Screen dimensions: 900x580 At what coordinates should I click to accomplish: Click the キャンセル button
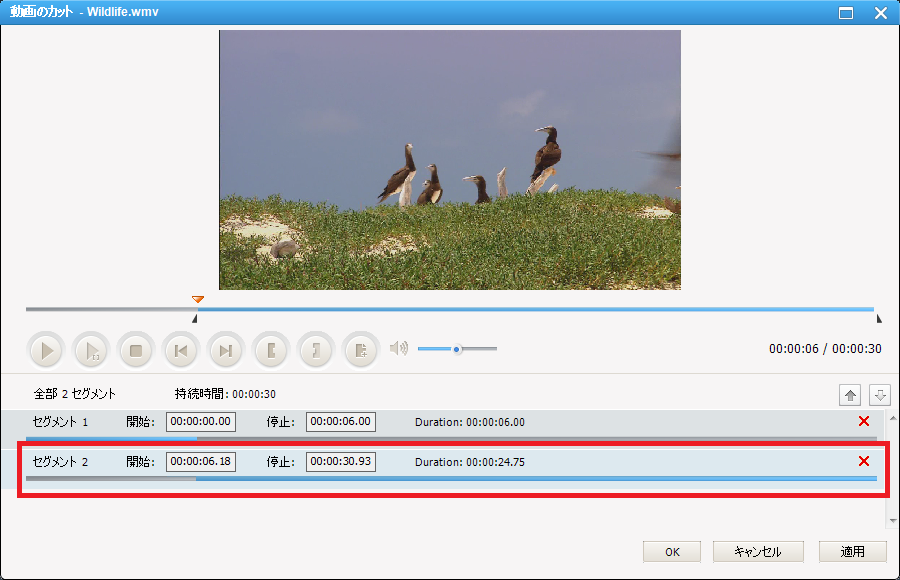[758, 552]
